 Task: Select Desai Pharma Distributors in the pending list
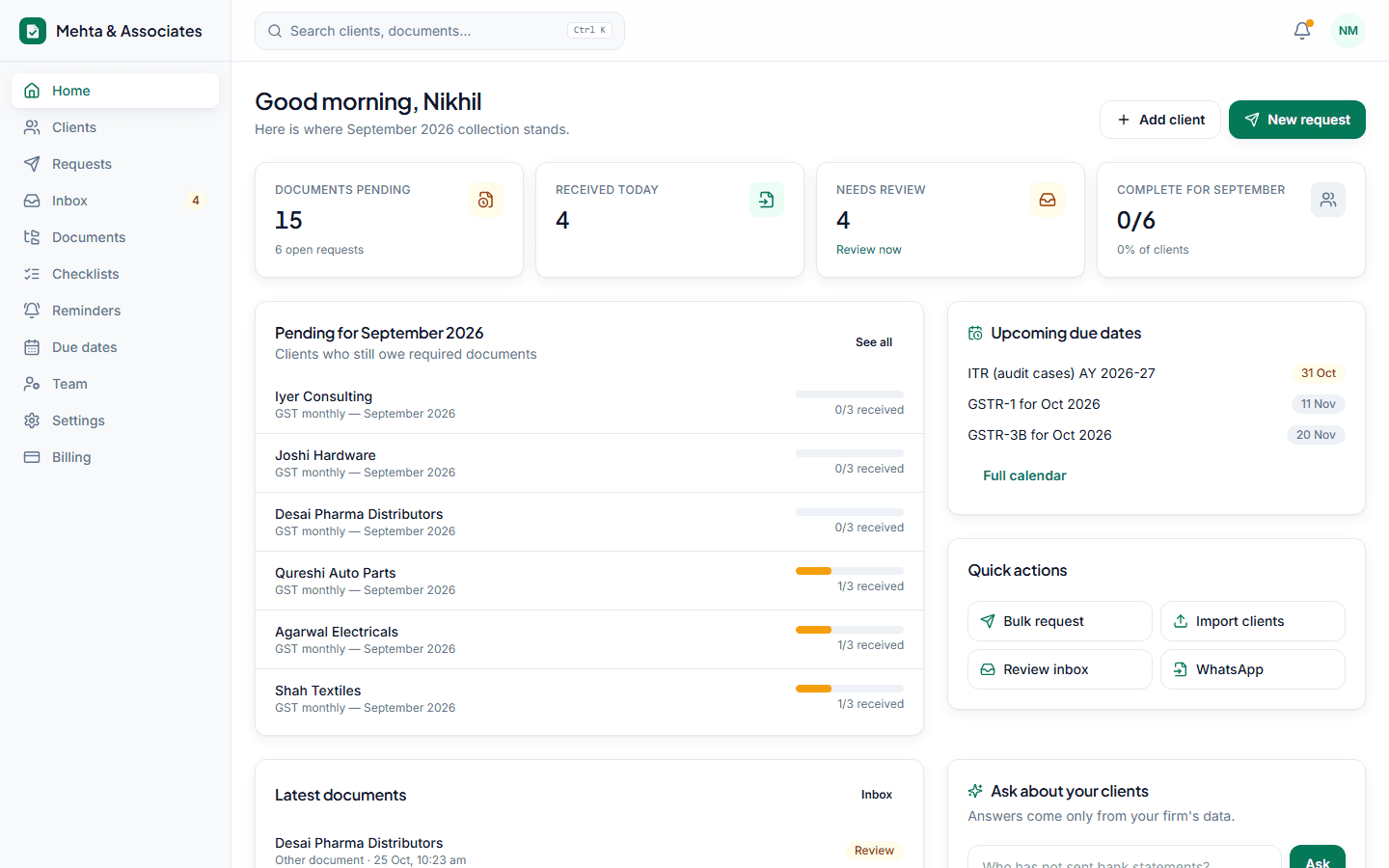(589, 522)
